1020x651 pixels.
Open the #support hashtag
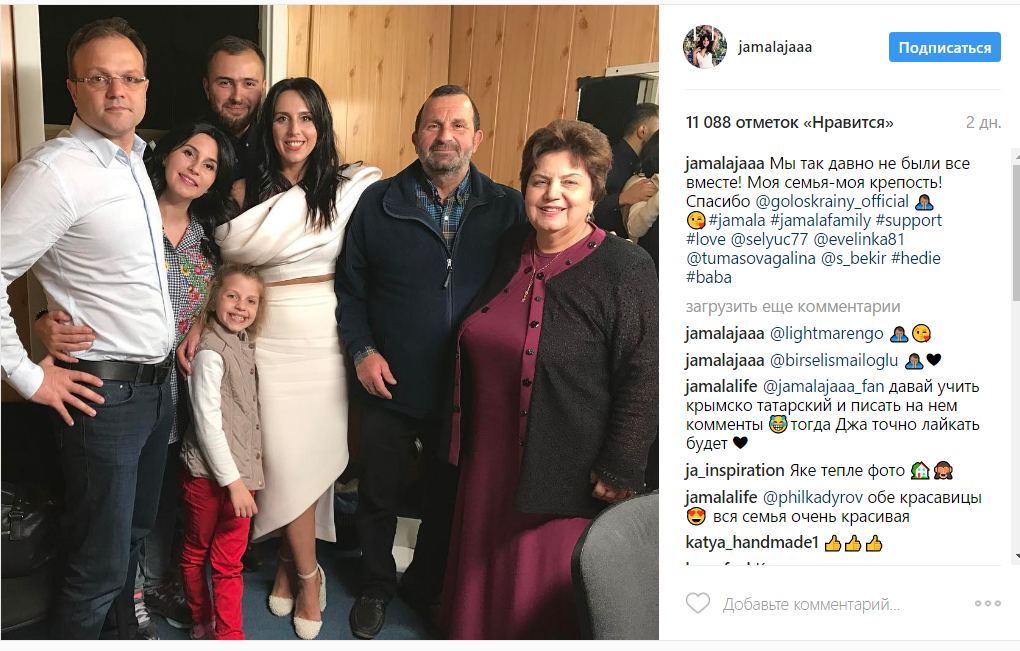(x=909, y=220)
